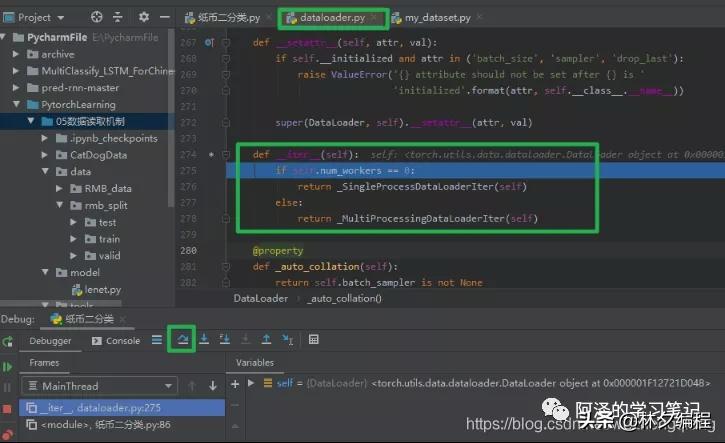Select the <module> frame at line 86
This screenshot has width=725, height=443.
(108, 427)
